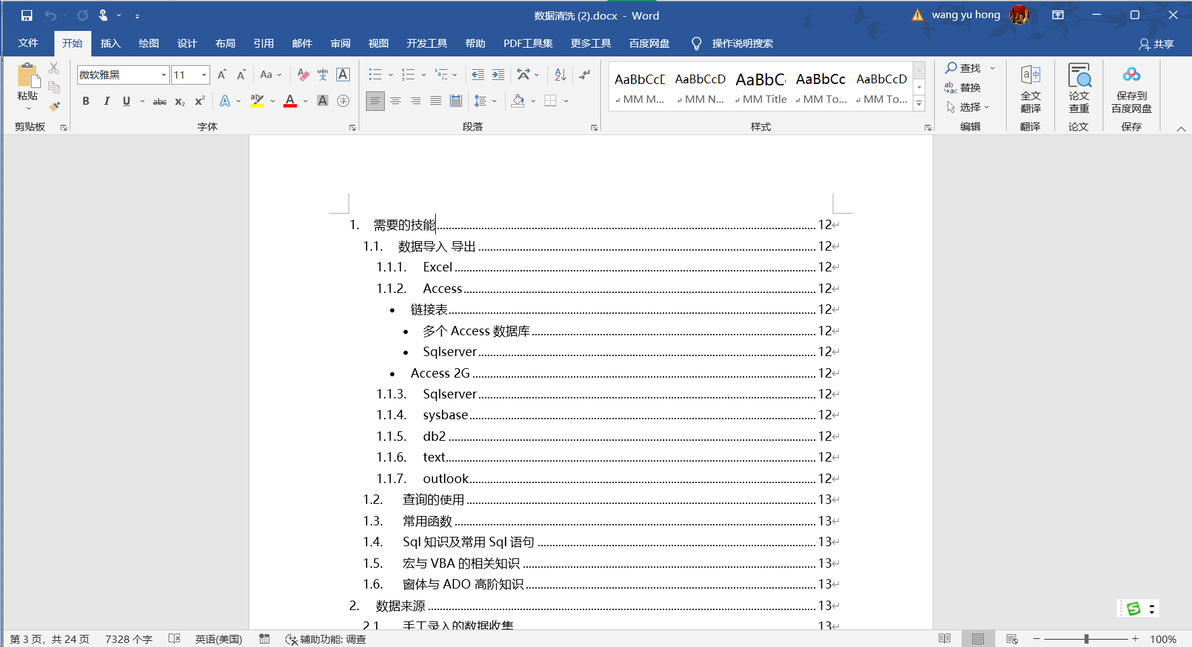Open the font size dropdown
Viewport: 1192px width, 647px height.
coord(204,75)
